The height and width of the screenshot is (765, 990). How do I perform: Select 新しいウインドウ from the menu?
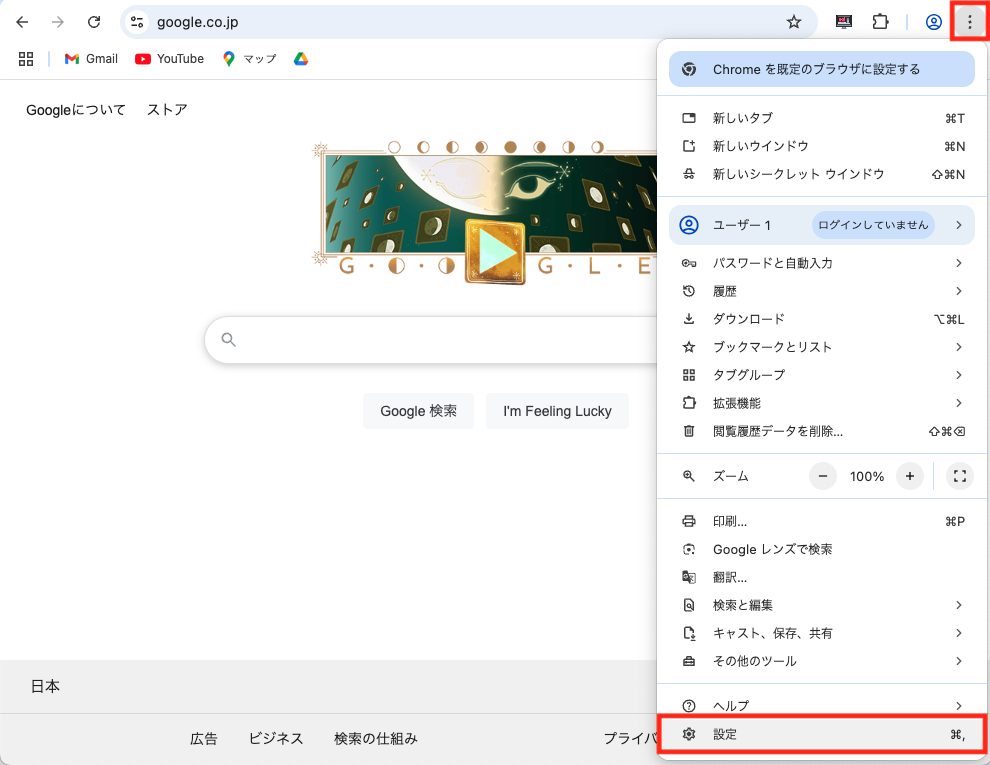tap(821, 146)
